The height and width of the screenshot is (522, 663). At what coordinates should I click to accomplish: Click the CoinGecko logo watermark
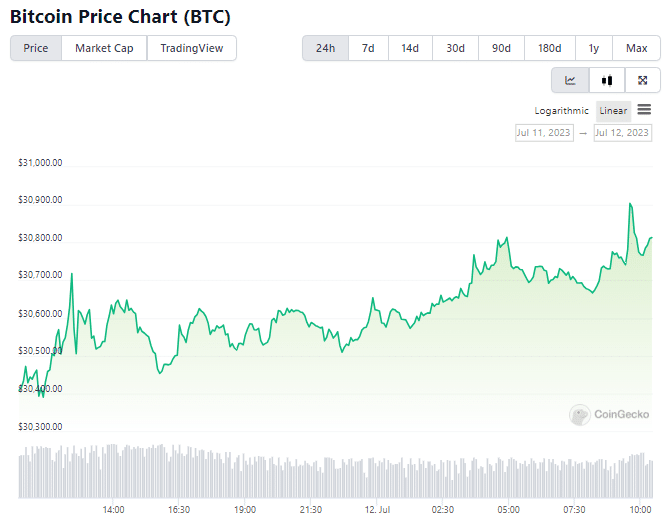(x=609, y=414)
